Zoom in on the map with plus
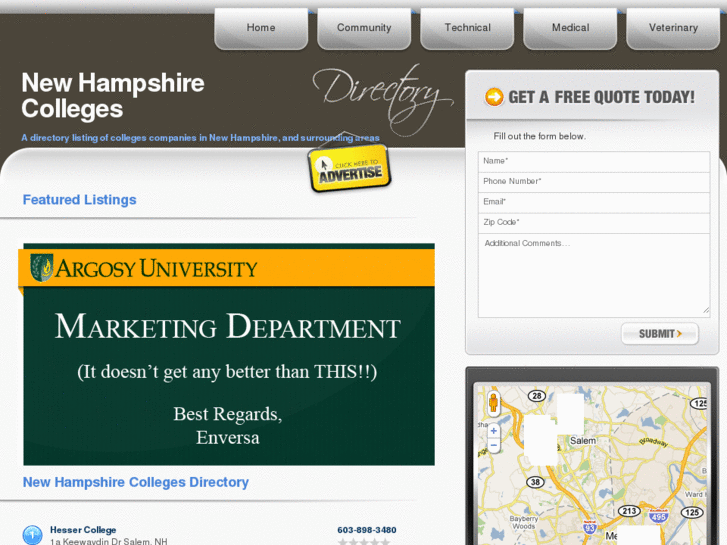 [494, 431]
